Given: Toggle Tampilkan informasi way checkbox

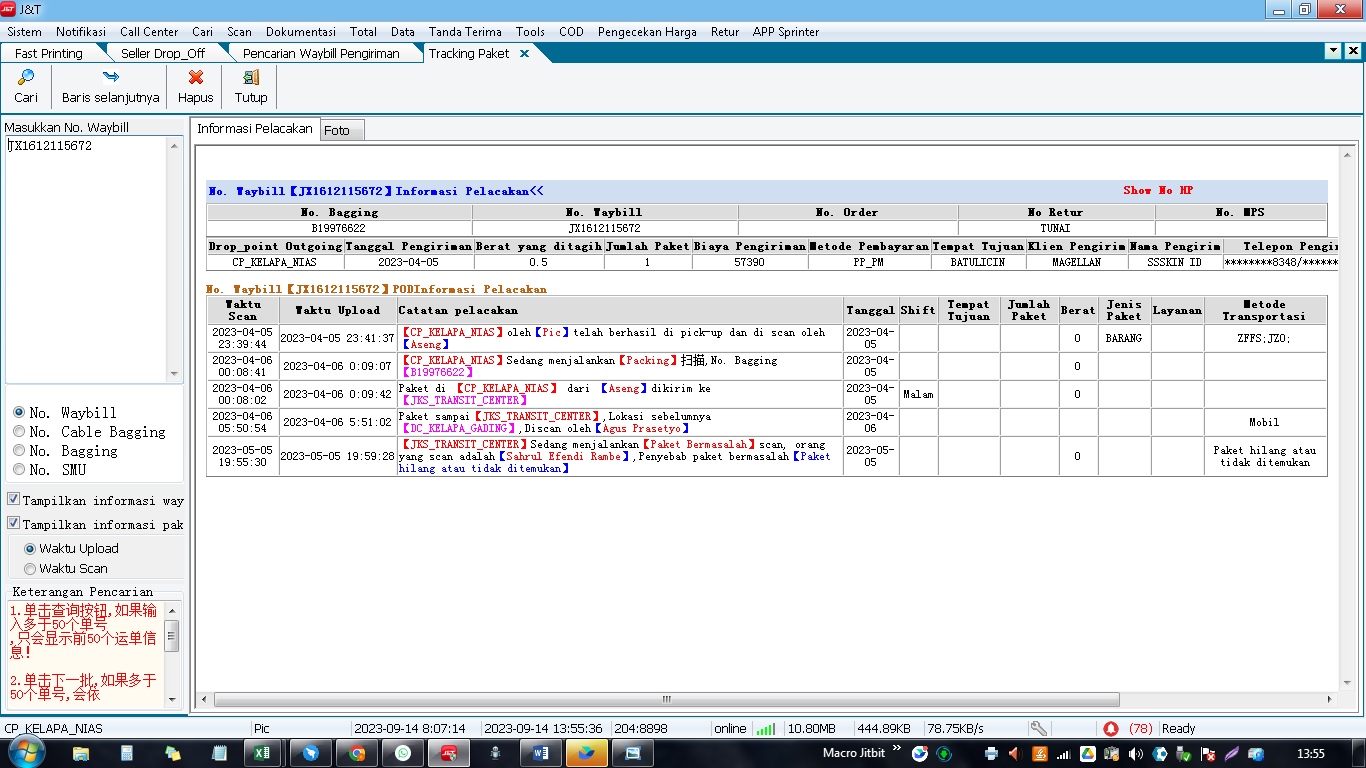Looking at the screenshot, I should coord(14,499).
